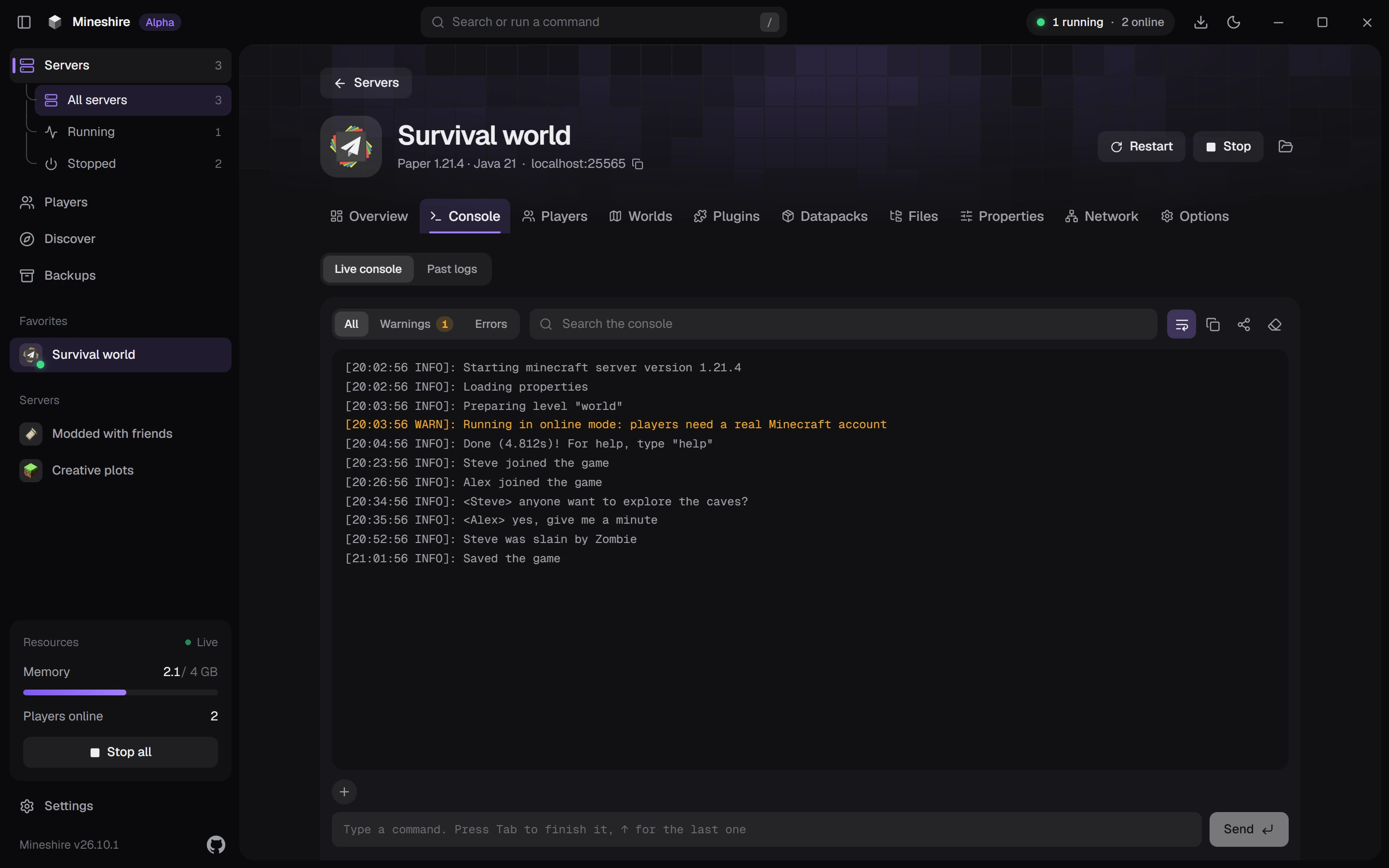Open the server folder icon
Viewport: 1389px width, 868px height.
(1286, 147)
